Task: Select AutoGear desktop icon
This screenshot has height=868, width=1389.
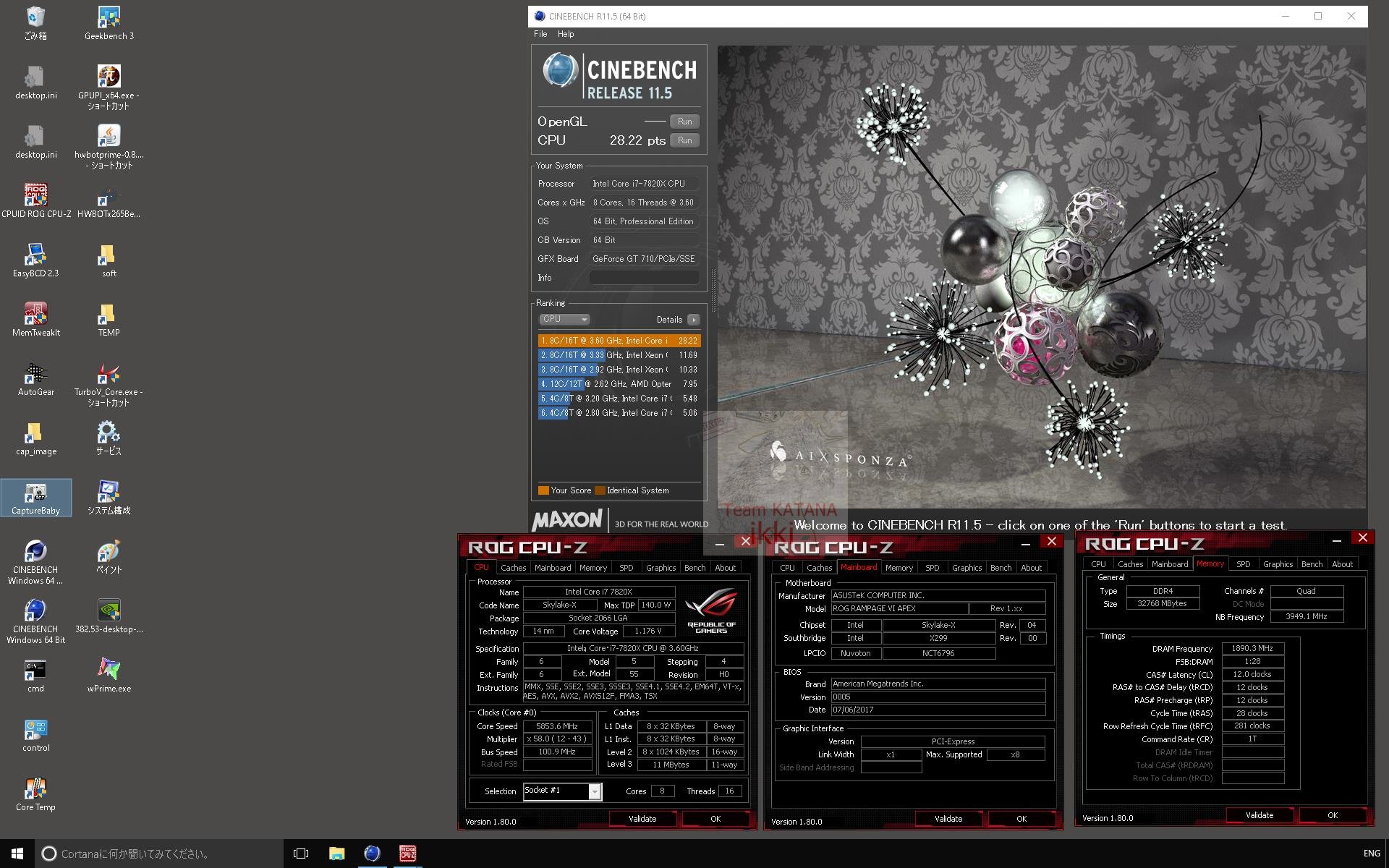Action: click(x=35, y=378)
